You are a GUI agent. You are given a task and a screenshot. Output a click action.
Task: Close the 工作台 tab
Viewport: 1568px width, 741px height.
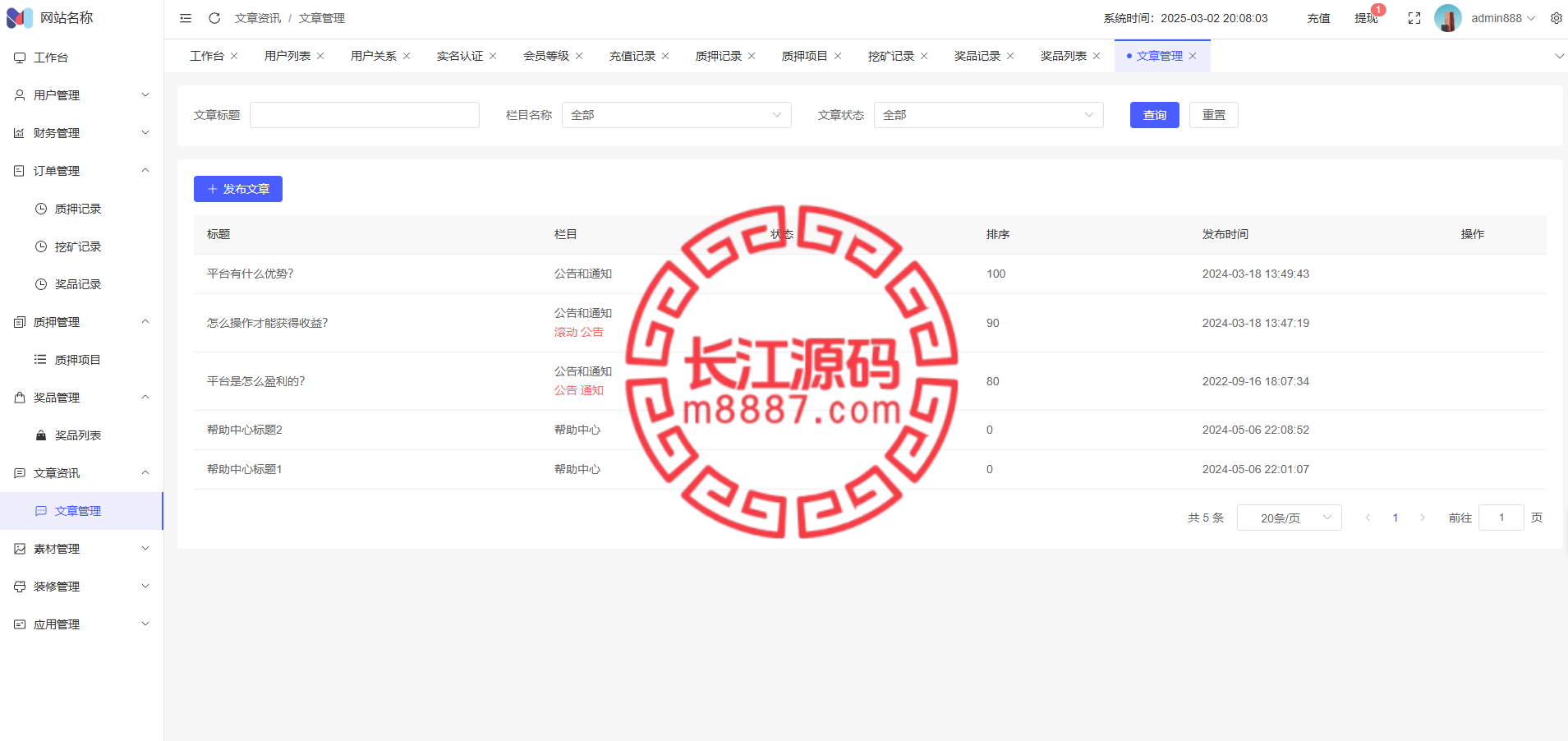tap(234, 56)
